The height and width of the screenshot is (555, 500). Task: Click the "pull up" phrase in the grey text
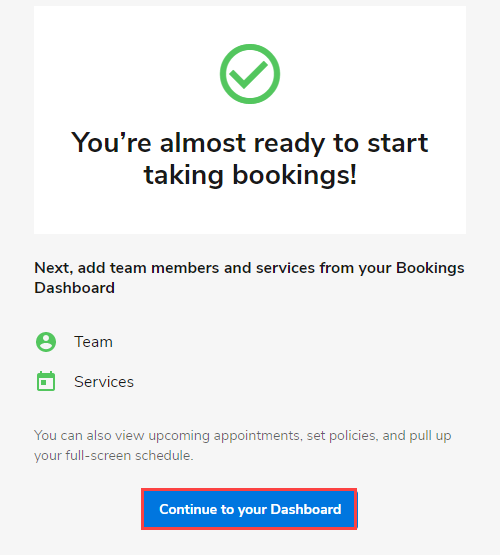pyautogui.click(x=430, y=436)
